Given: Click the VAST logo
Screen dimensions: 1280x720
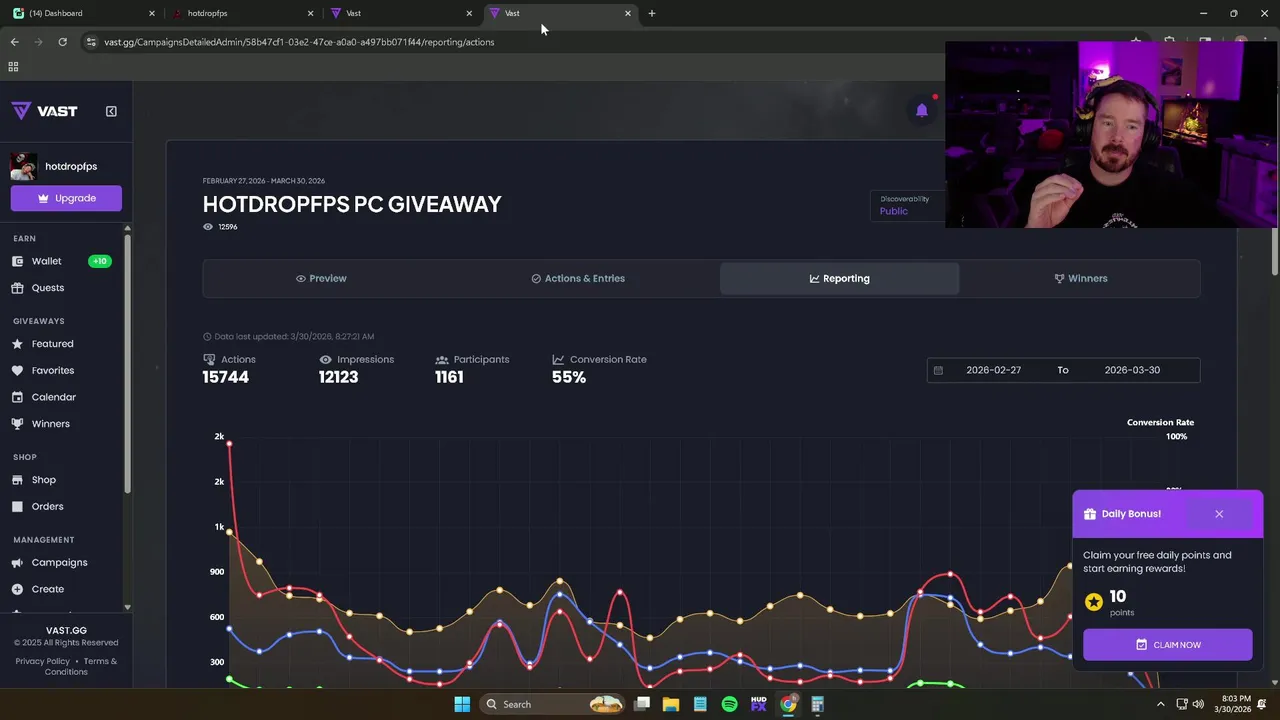Looking at the screenshot, I should click(x=44, y=111).
